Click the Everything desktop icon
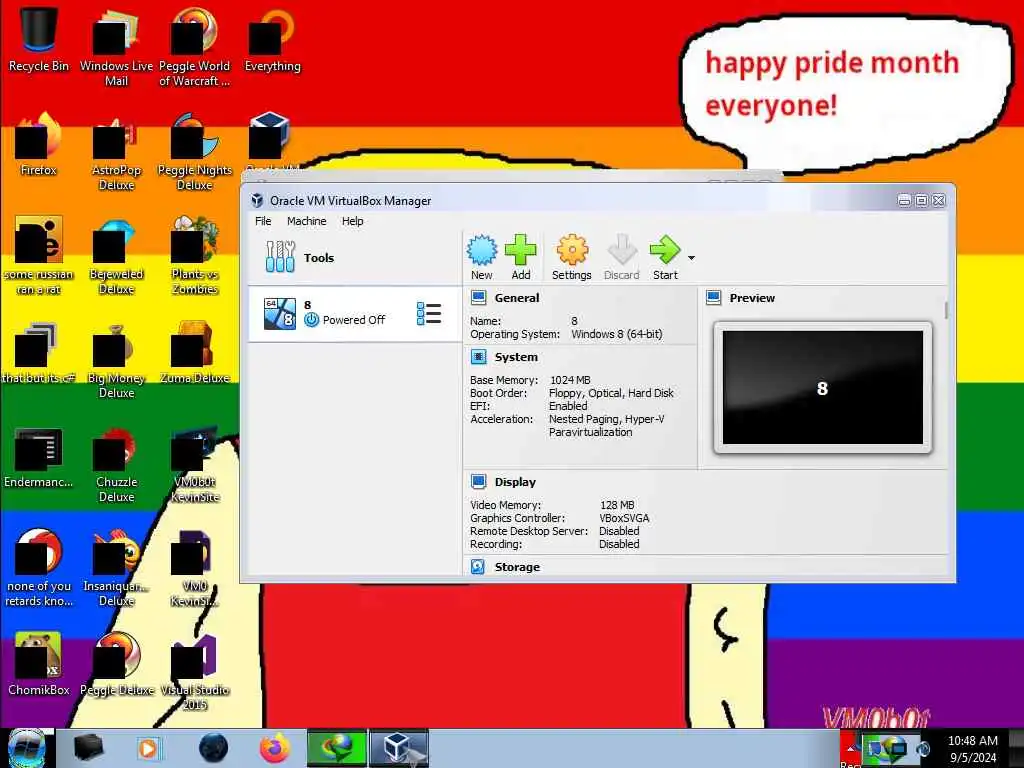1024x768 pixels. click(272, 39)
